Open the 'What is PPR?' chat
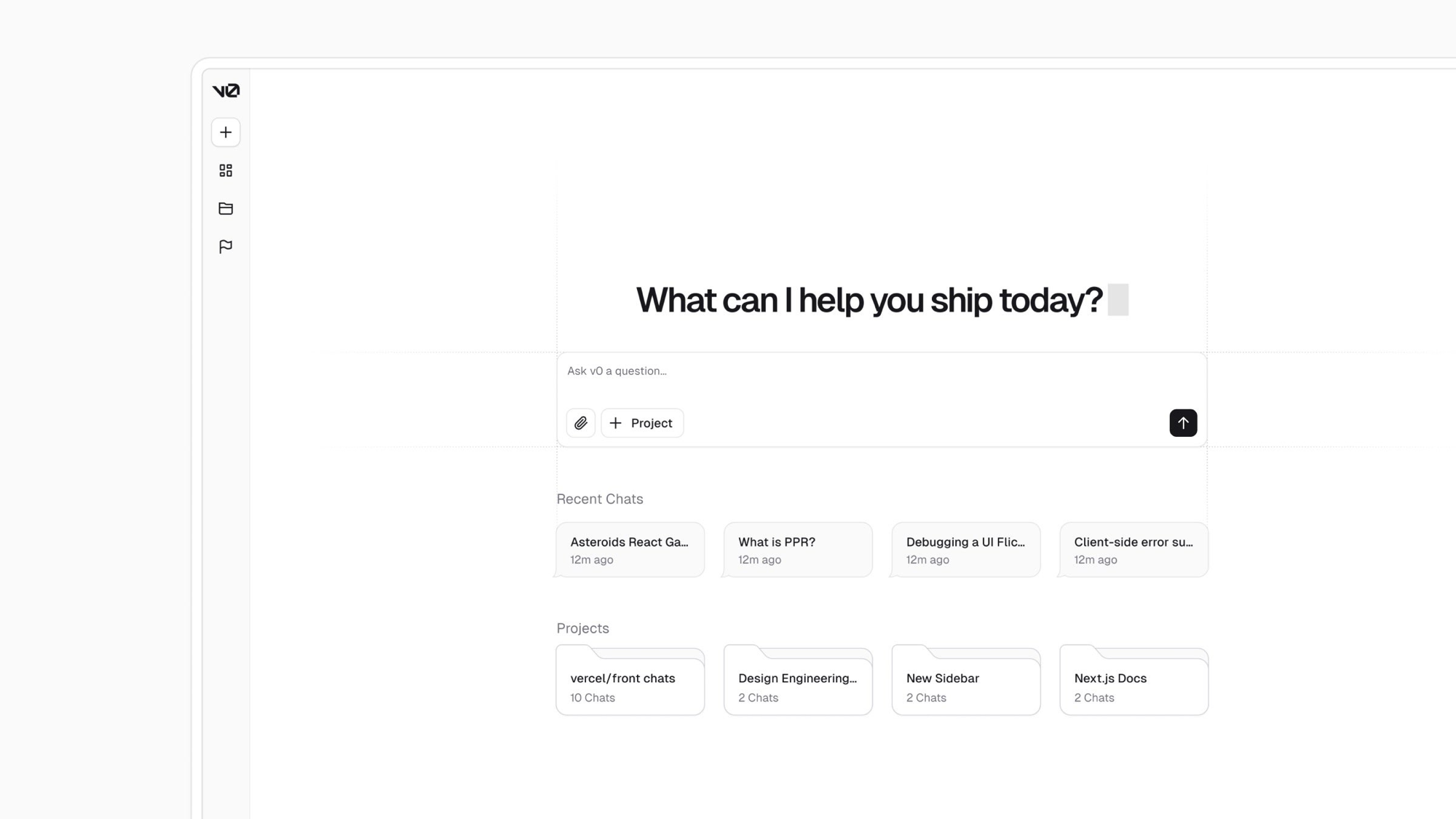The width and height of the screenshot is (1456, 819). click(798, 550)
